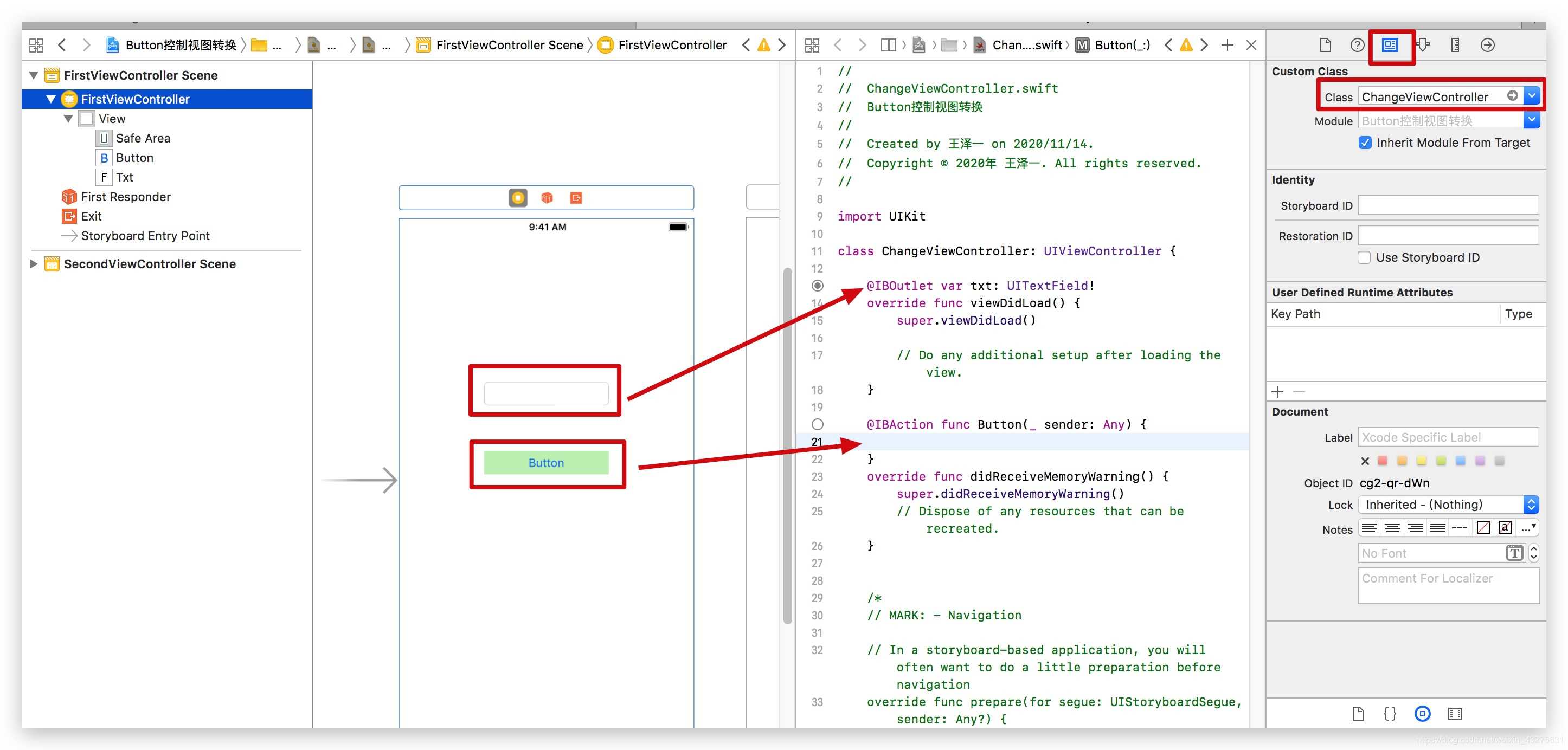Select Button item in document outline

point(134,158)
